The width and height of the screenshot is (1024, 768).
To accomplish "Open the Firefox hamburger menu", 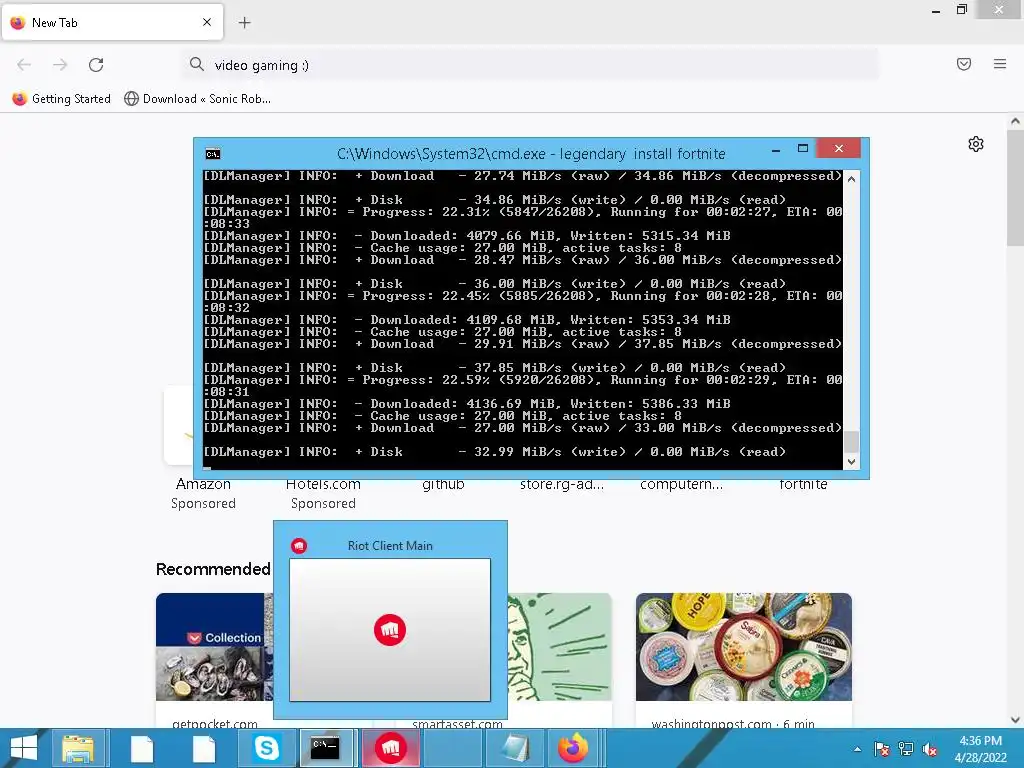I will (x=1000, y=64).
